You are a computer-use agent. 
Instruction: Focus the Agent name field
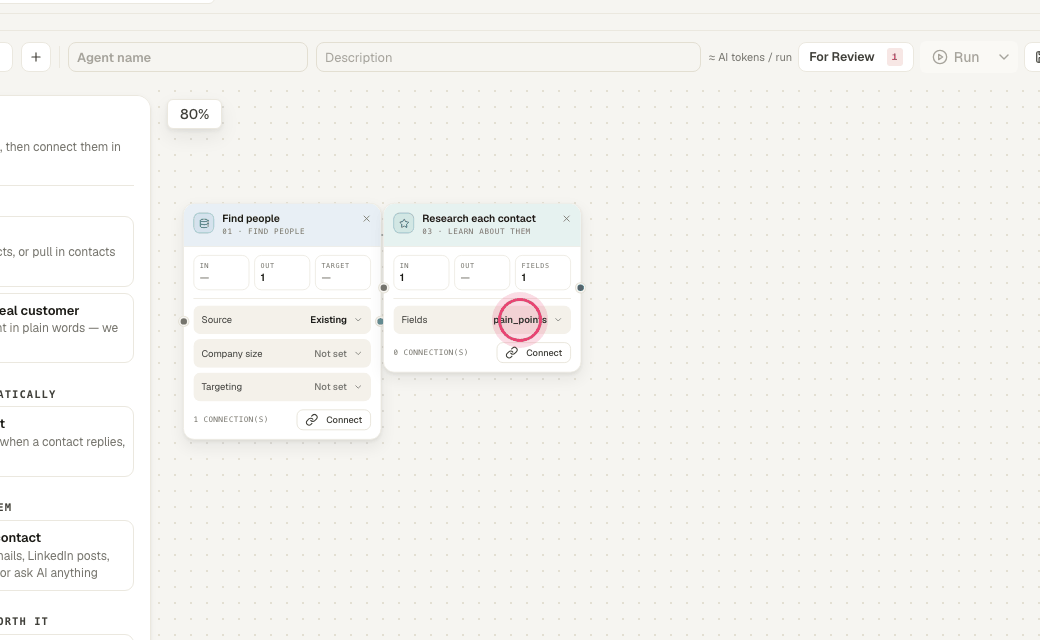(188, 57)
